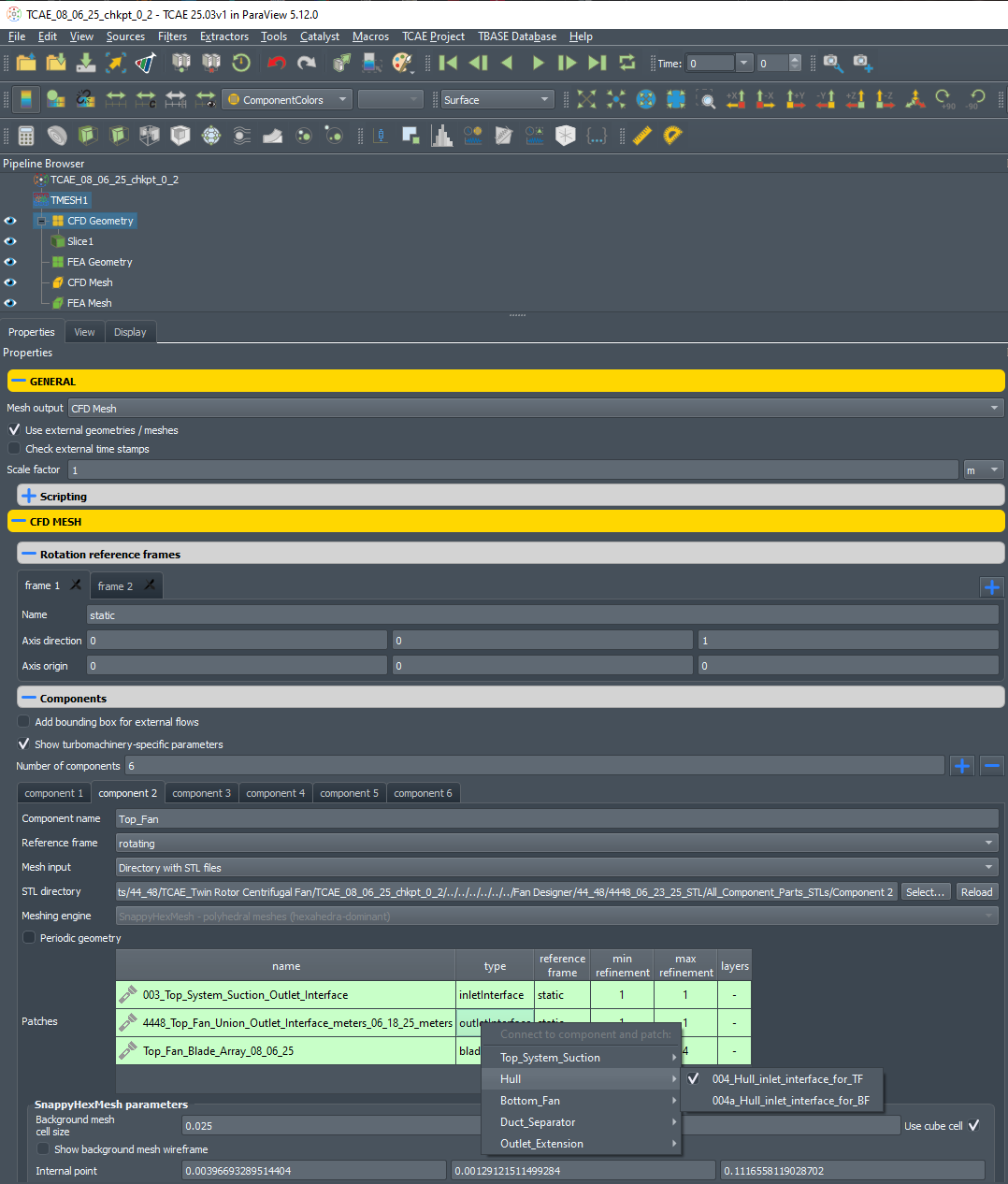Click the Reload button for STL directory
This screenshot has height=1184, width=1008.
976,892
